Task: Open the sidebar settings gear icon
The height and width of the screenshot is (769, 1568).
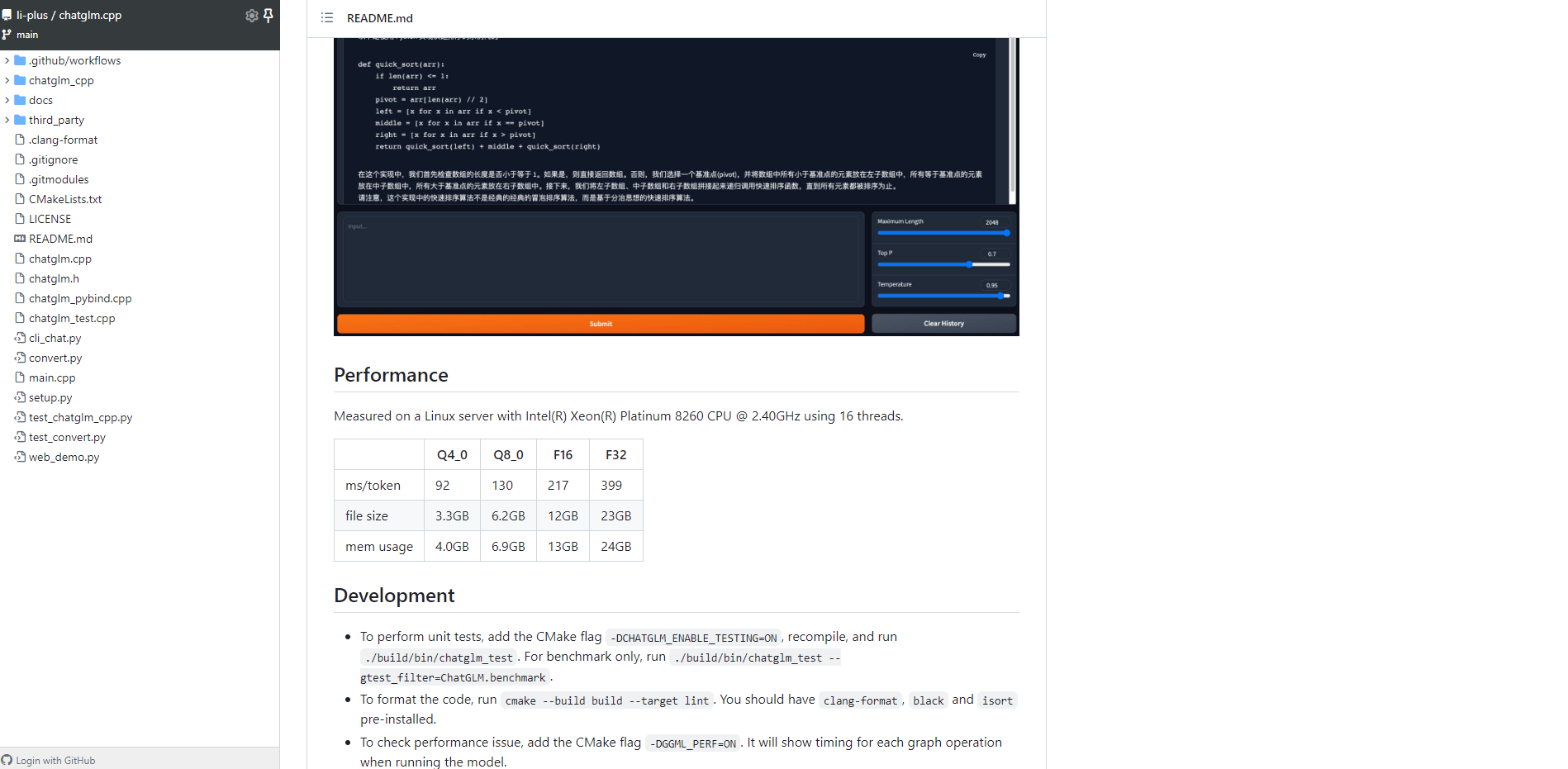Action: [x=252, y=16]
